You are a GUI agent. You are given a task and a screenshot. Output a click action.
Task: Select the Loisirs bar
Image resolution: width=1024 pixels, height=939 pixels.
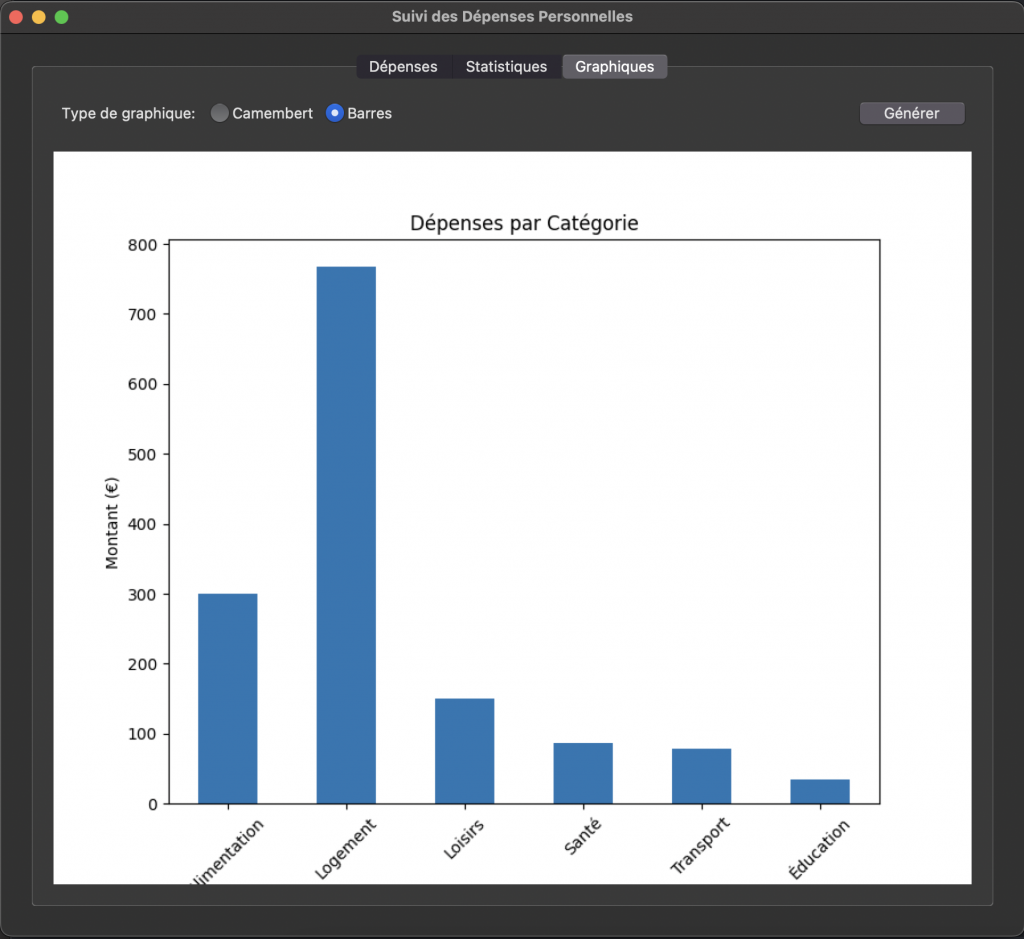pos(464,750)
